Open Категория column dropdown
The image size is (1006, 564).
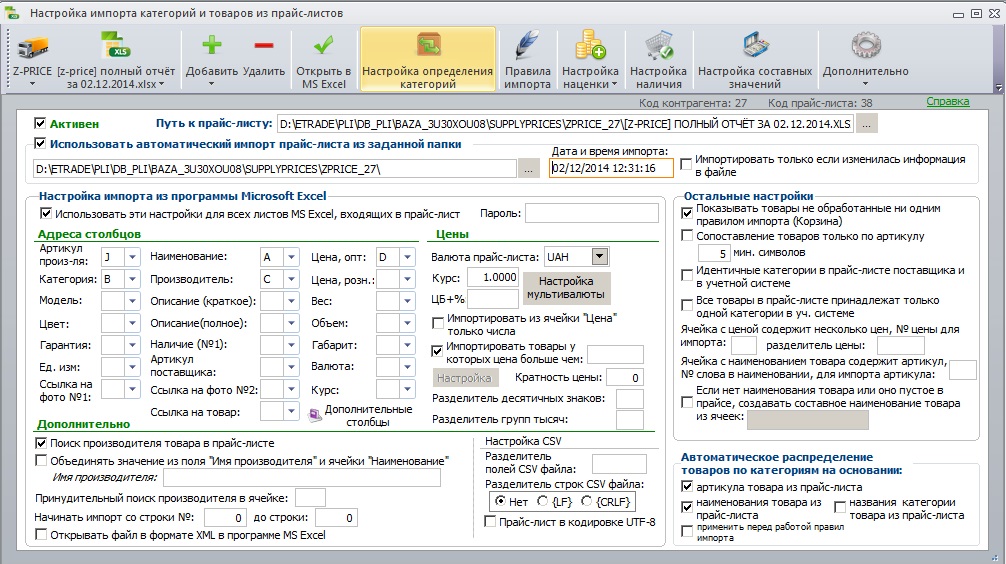click(132, 279)
